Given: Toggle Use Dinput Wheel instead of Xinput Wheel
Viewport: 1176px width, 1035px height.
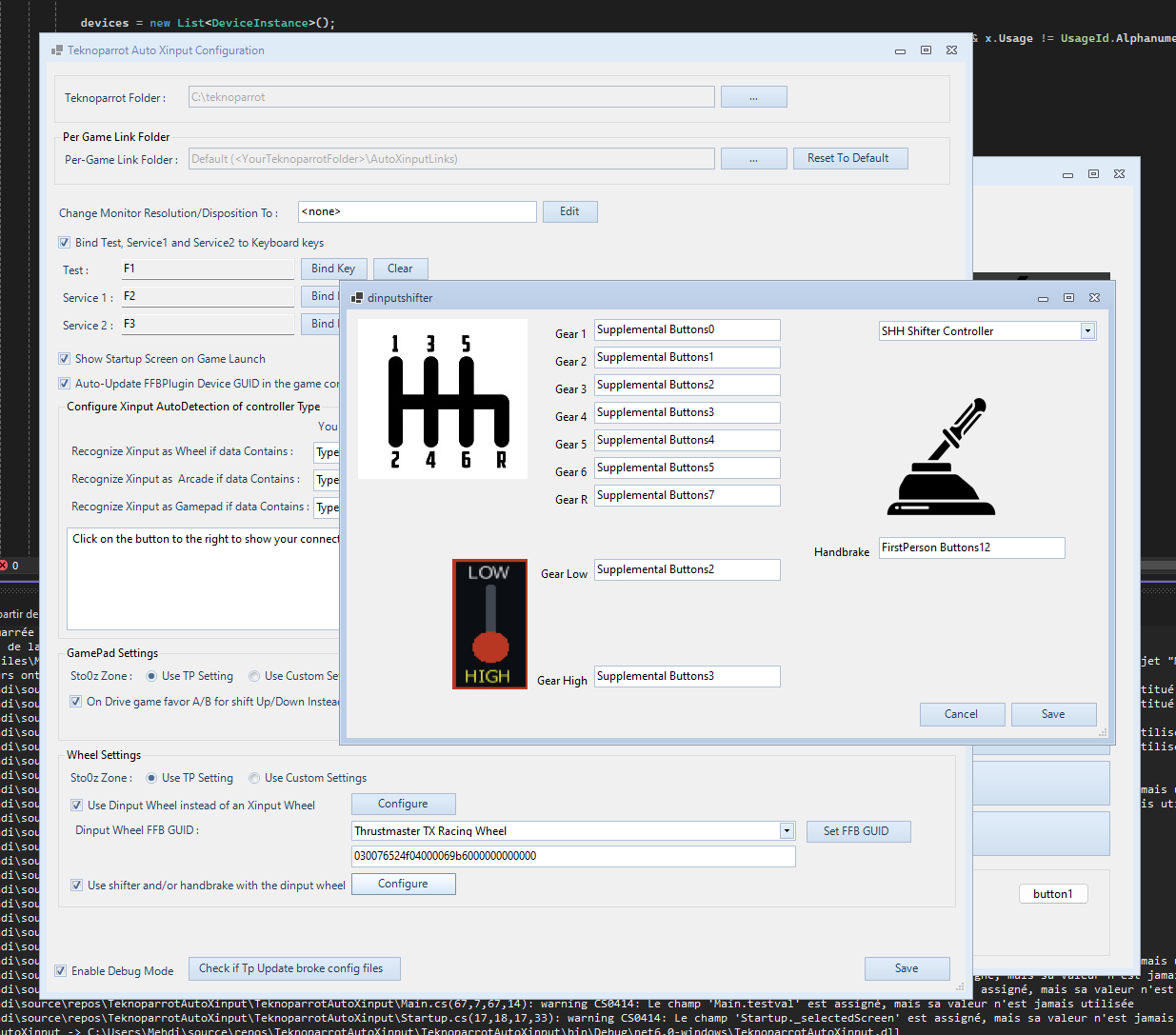Looking at the screenshot, I should (76, 806).
